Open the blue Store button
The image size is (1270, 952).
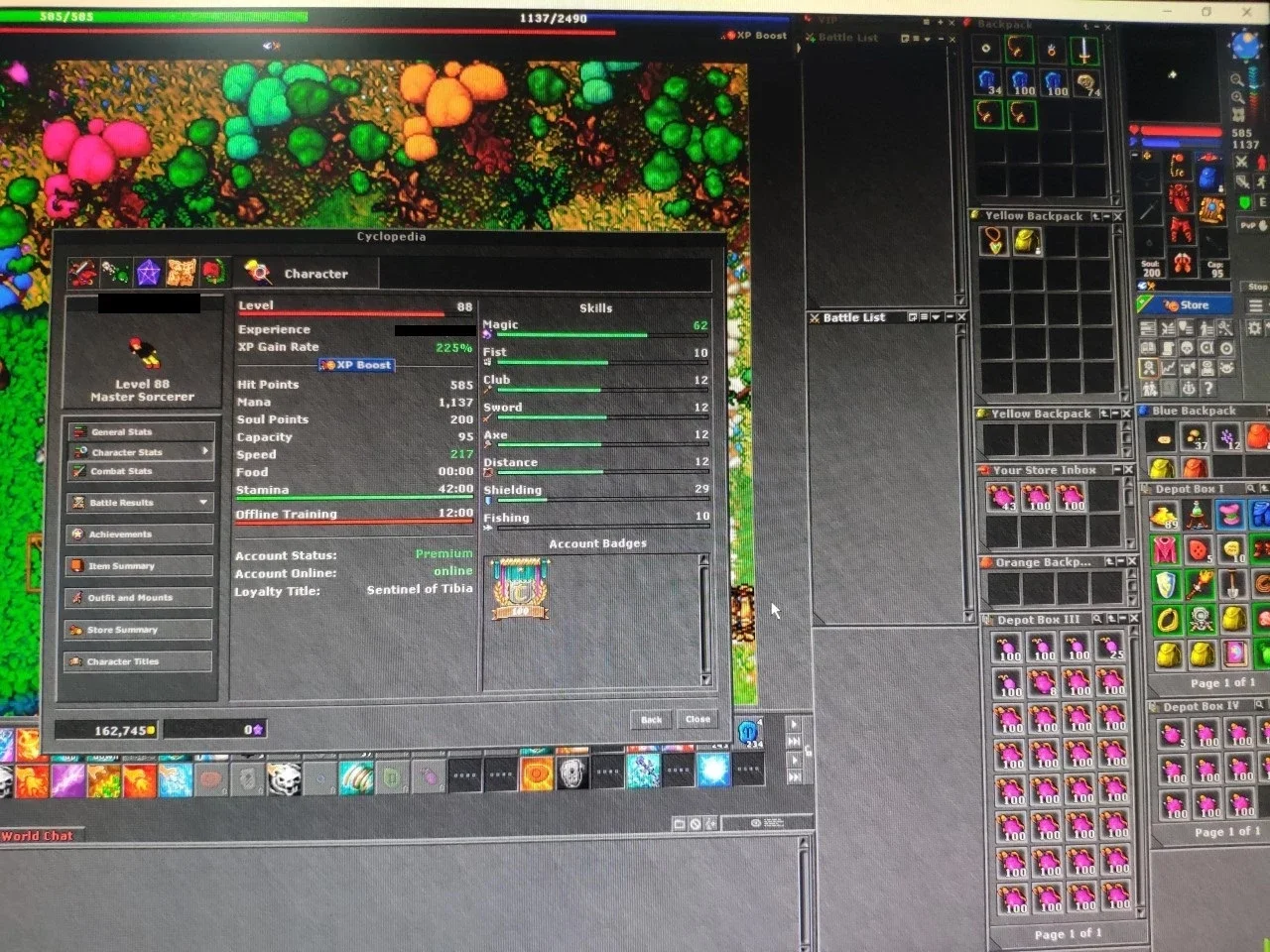[1184, 305]
